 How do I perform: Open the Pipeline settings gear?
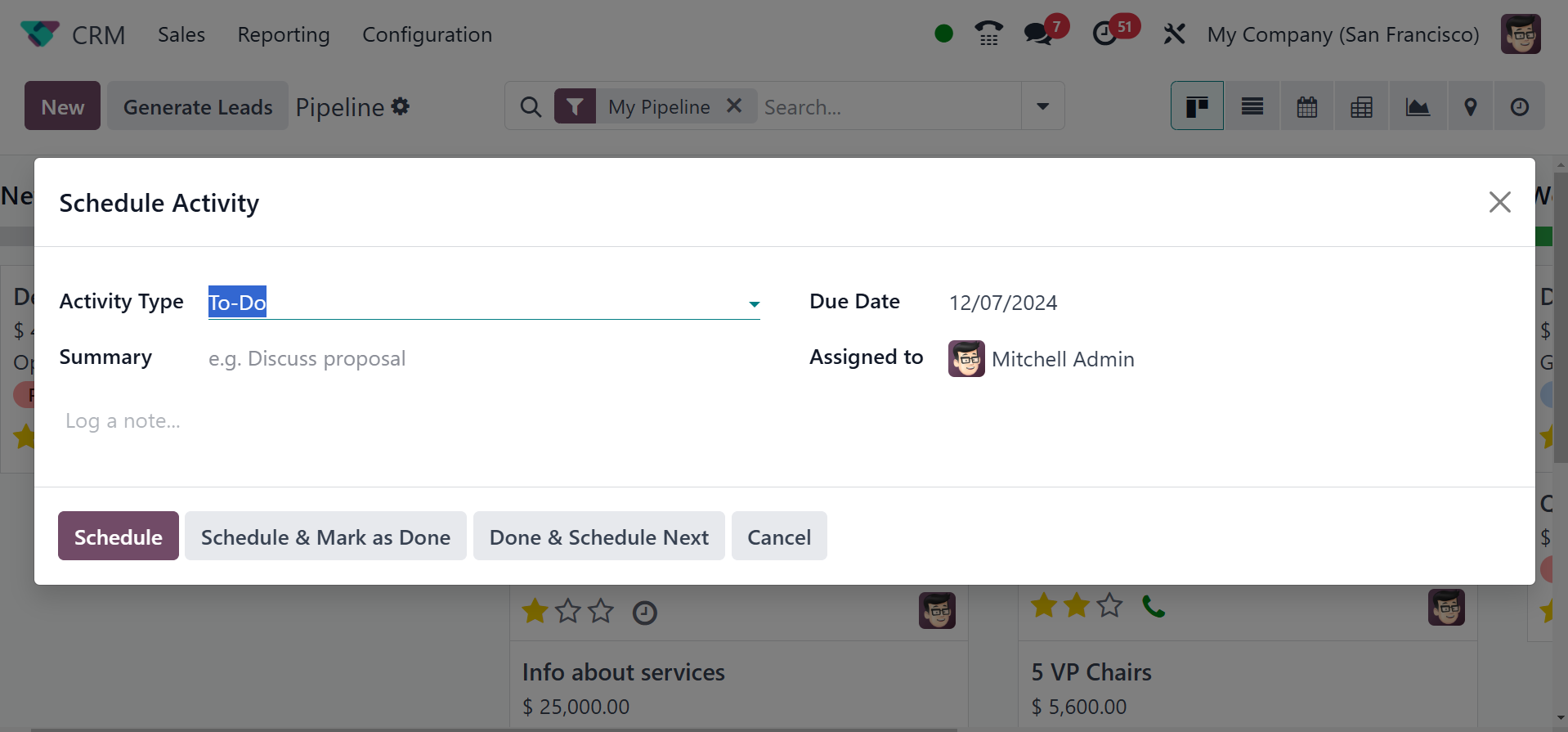pos(401,106)
